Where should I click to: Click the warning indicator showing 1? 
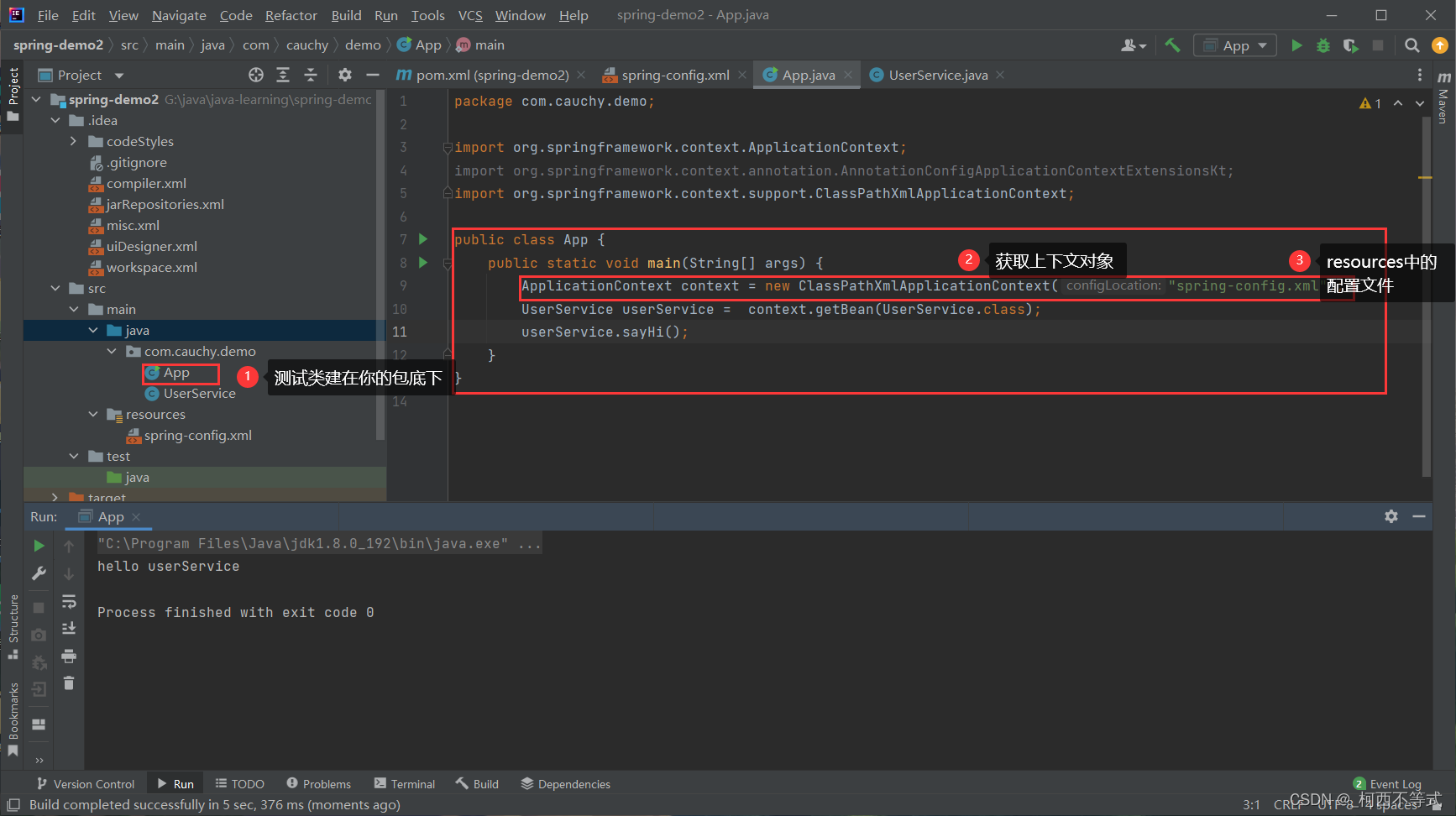(x=1370, y=103)
